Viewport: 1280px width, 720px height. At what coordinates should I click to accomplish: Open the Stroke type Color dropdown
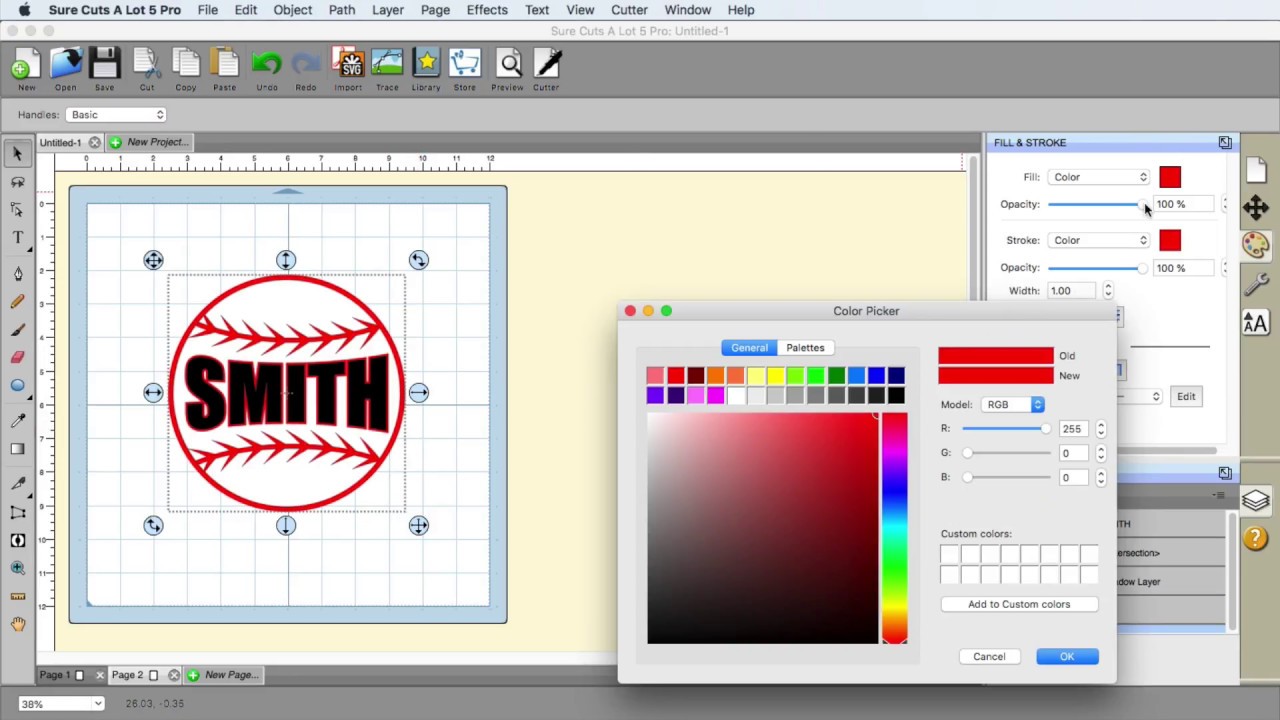click(x=1099, y=240)
